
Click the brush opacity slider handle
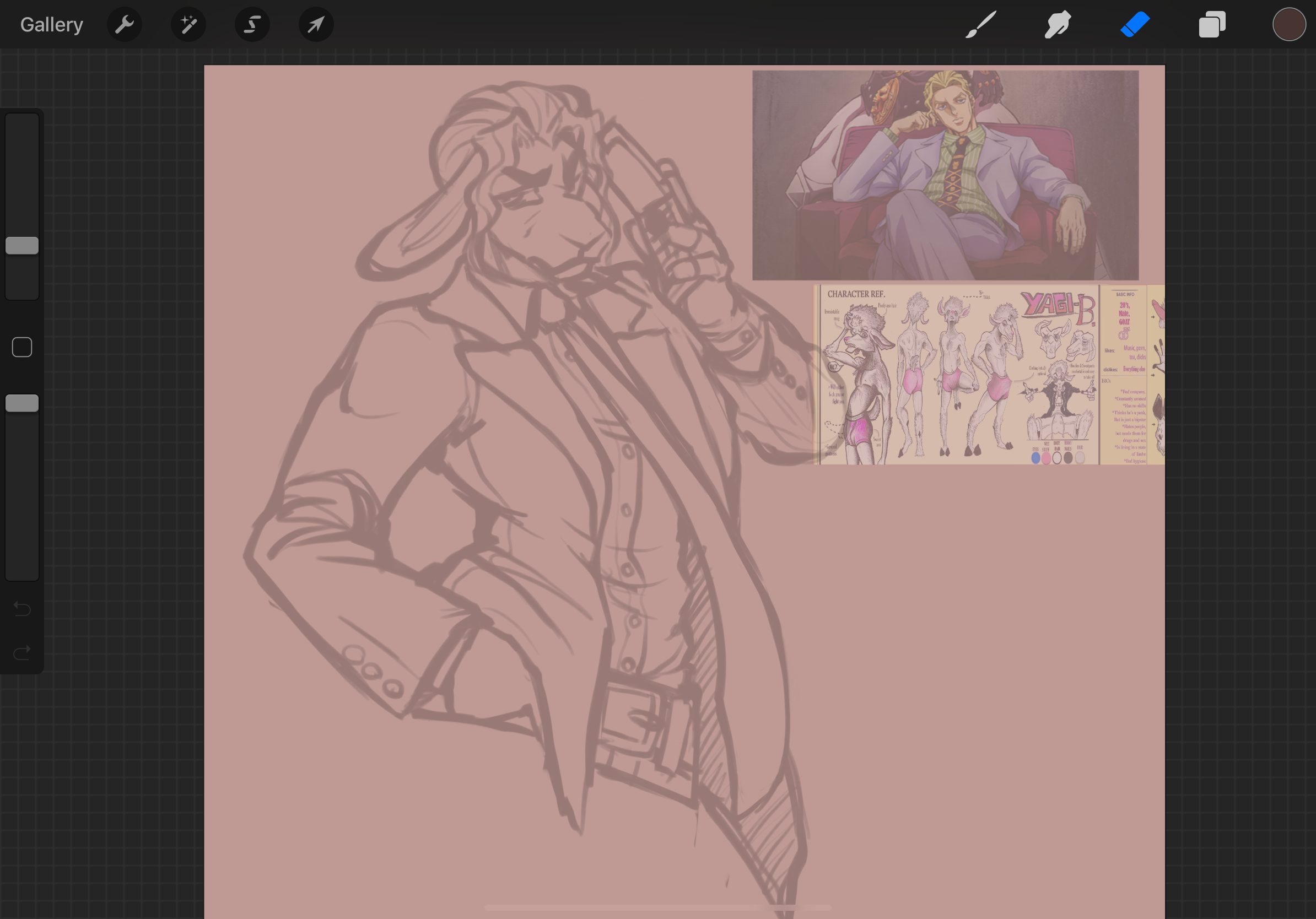tap(22, 403)
